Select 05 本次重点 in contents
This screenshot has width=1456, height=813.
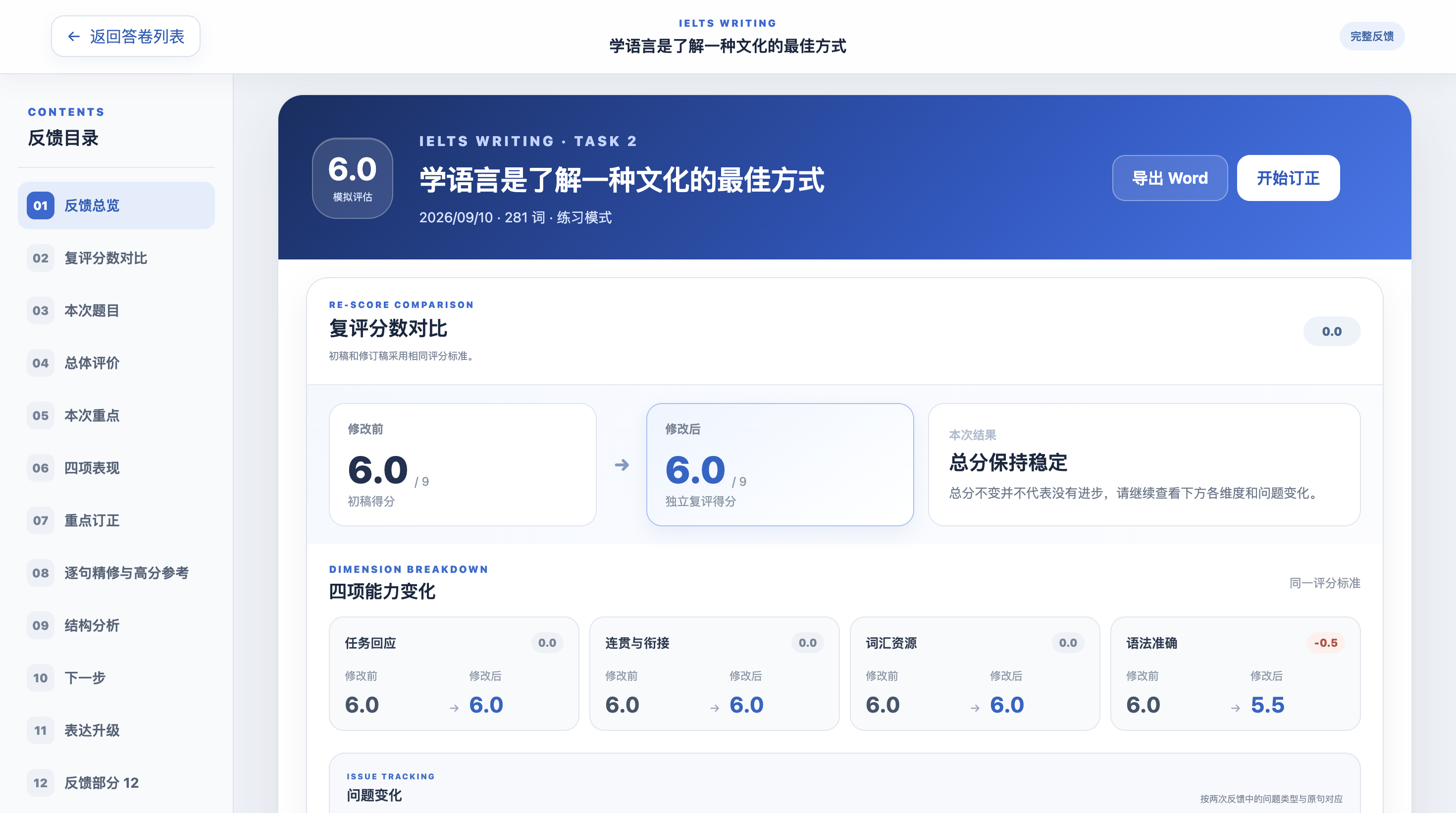click(116, 416)
